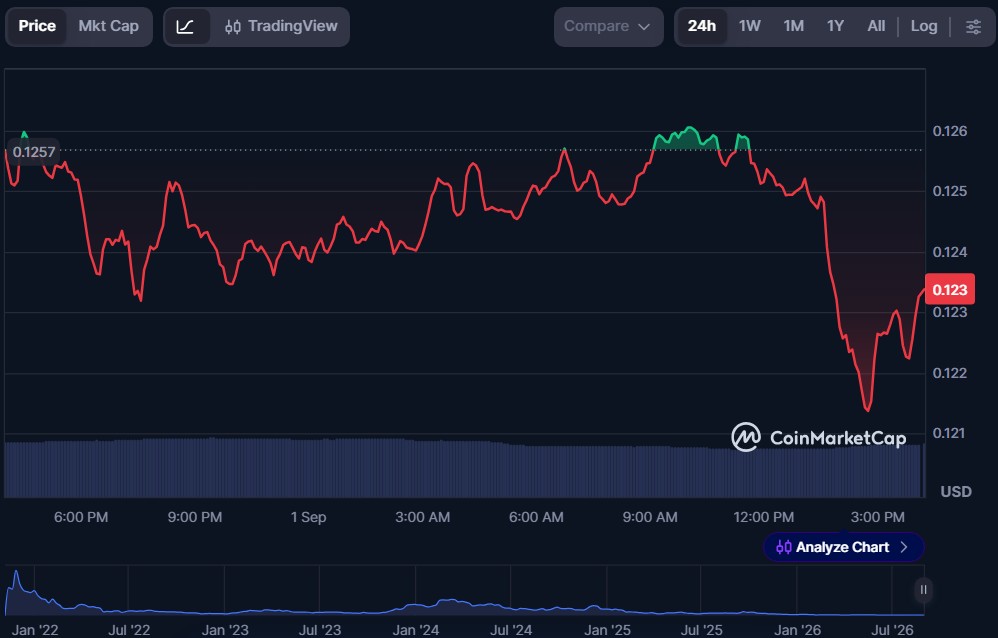Image resolution: width=998 pixels, height=638 pixels.
Task: Click the pause handle on range selector
Action: pyautogui.click(x=923, y=590)
